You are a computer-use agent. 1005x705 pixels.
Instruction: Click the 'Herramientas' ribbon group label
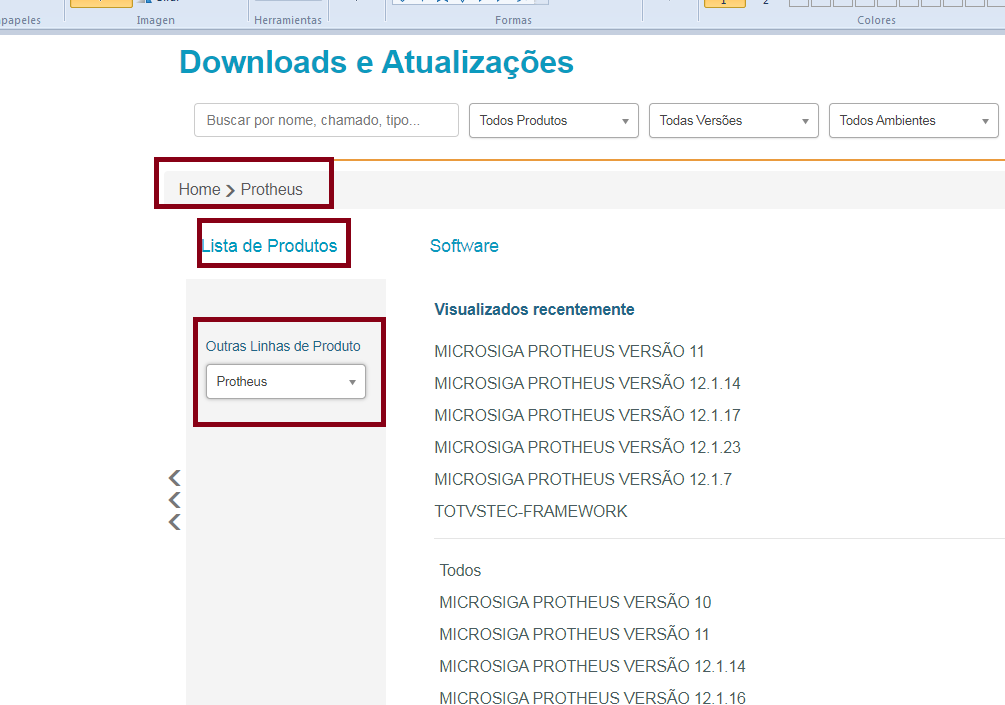tap(288, 21)
